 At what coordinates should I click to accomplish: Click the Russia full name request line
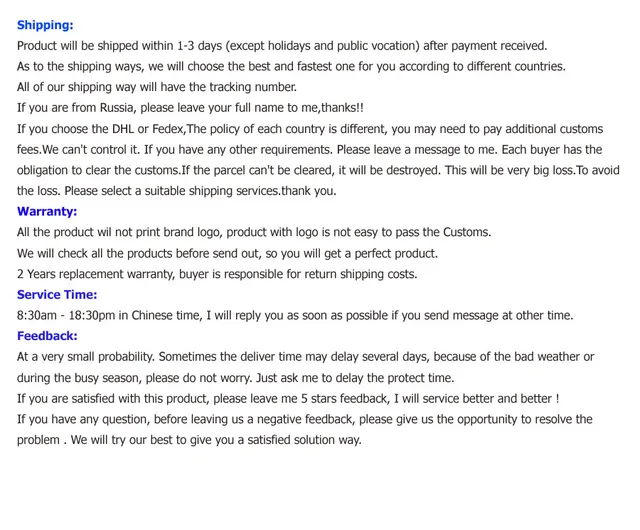(x=190, y=108)
